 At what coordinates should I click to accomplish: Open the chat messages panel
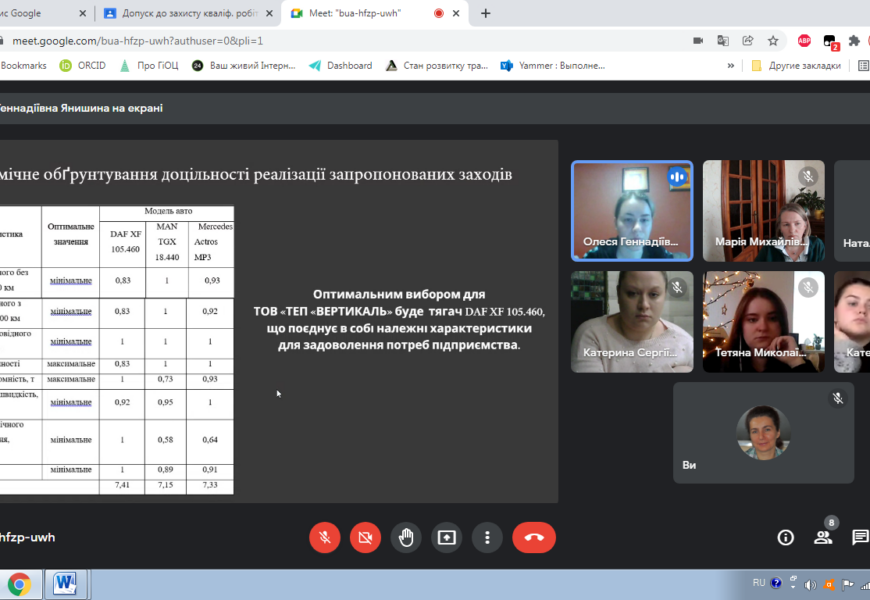tap(859, 537)
